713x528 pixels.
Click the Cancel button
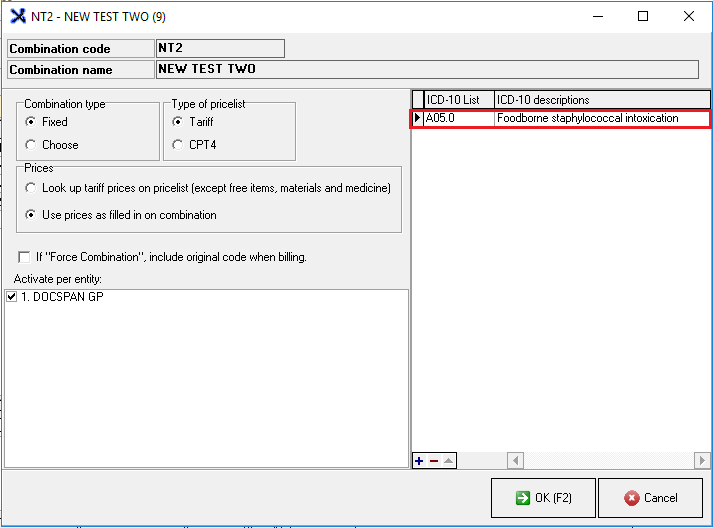(651, 498)
